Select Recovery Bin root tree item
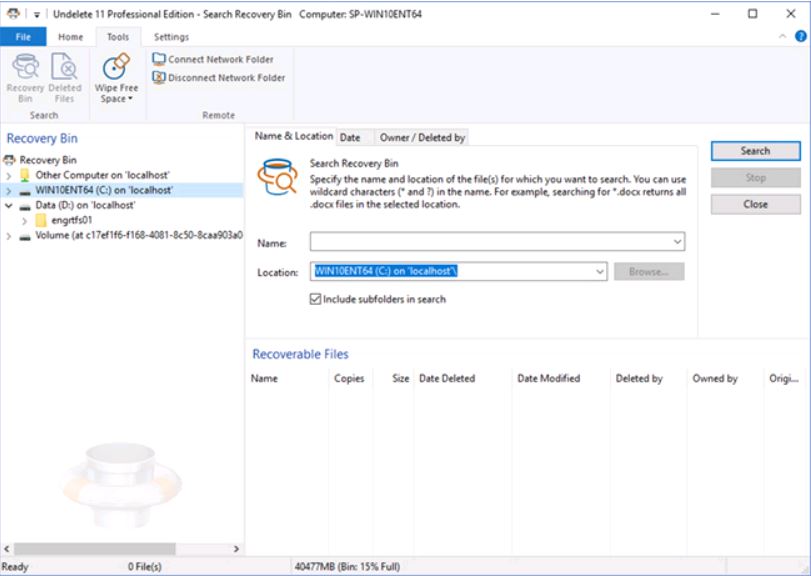The width and height of the screenshot is (811, 576). click(48, 160)
